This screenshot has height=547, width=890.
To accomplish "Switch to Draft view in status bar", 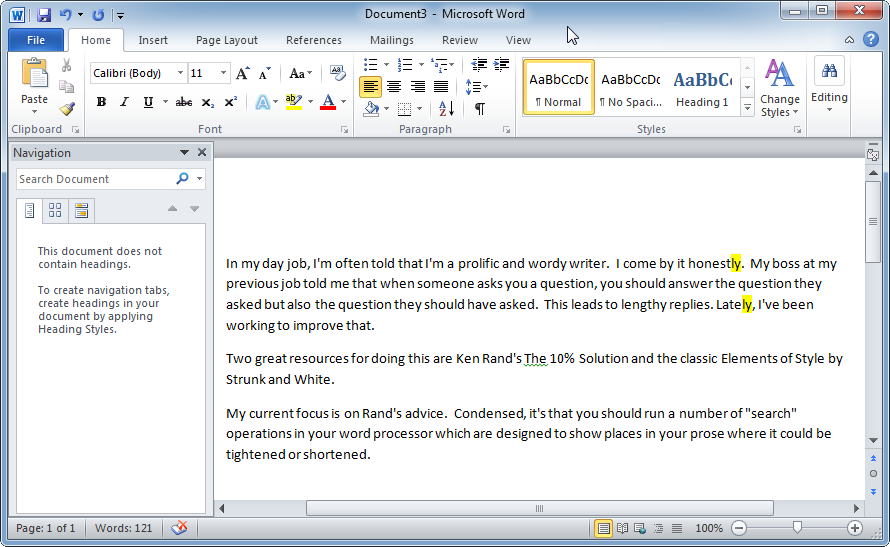I will click(677, 529).
